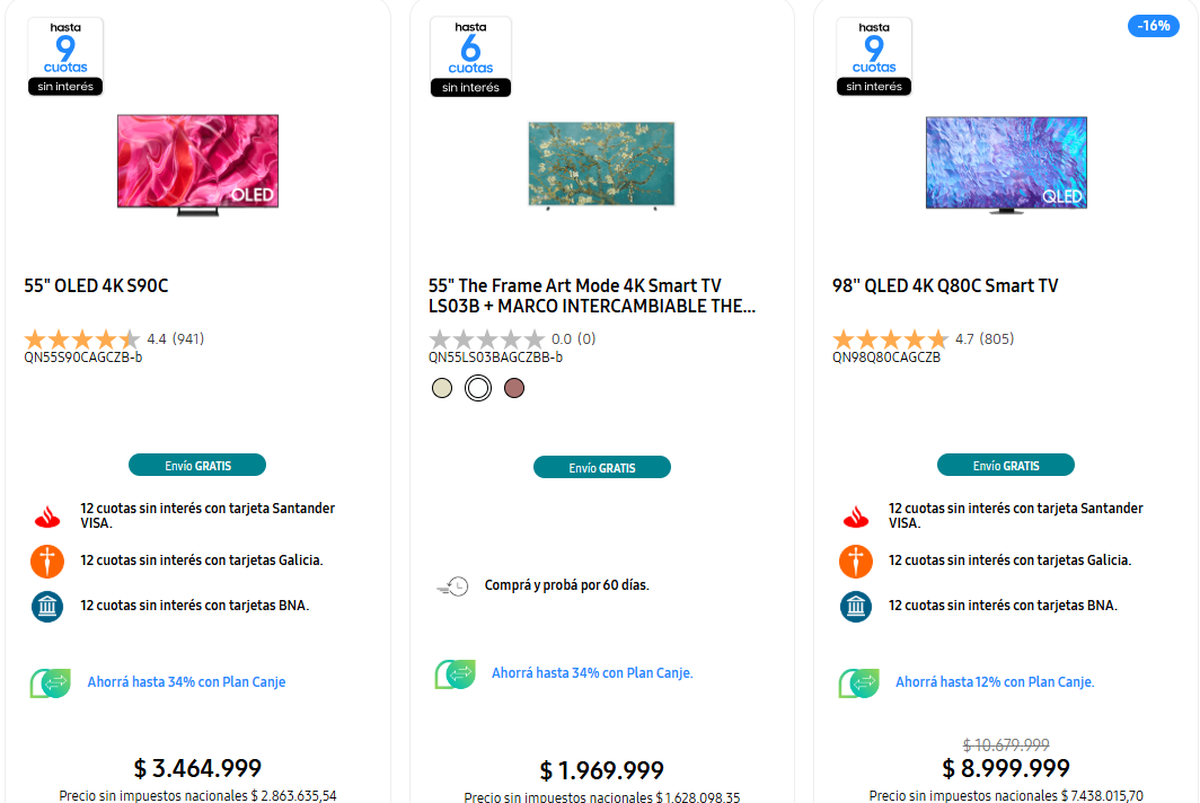The height and width of the screenshot is (803, 1200).
Task: Click the QLED TV product image
Action: pos(1005,164)
